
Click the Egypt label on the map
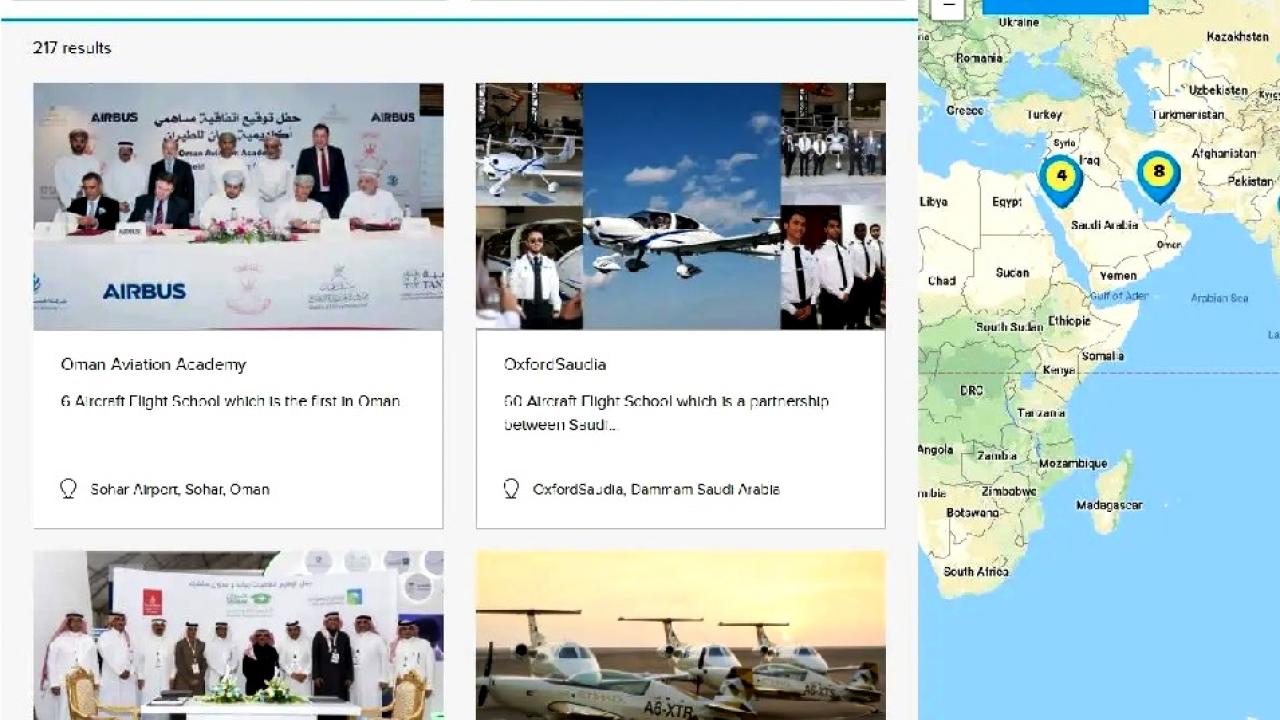[x=1007, y=201]
